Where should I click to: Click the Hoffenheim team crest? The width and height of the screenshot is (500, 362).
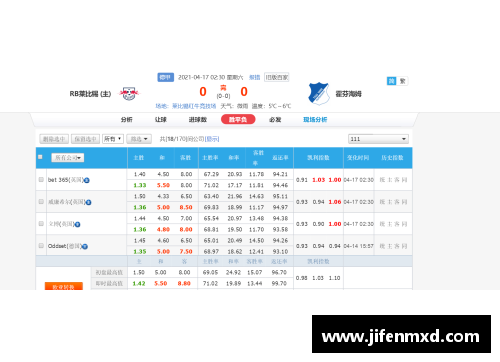point(319,94)
